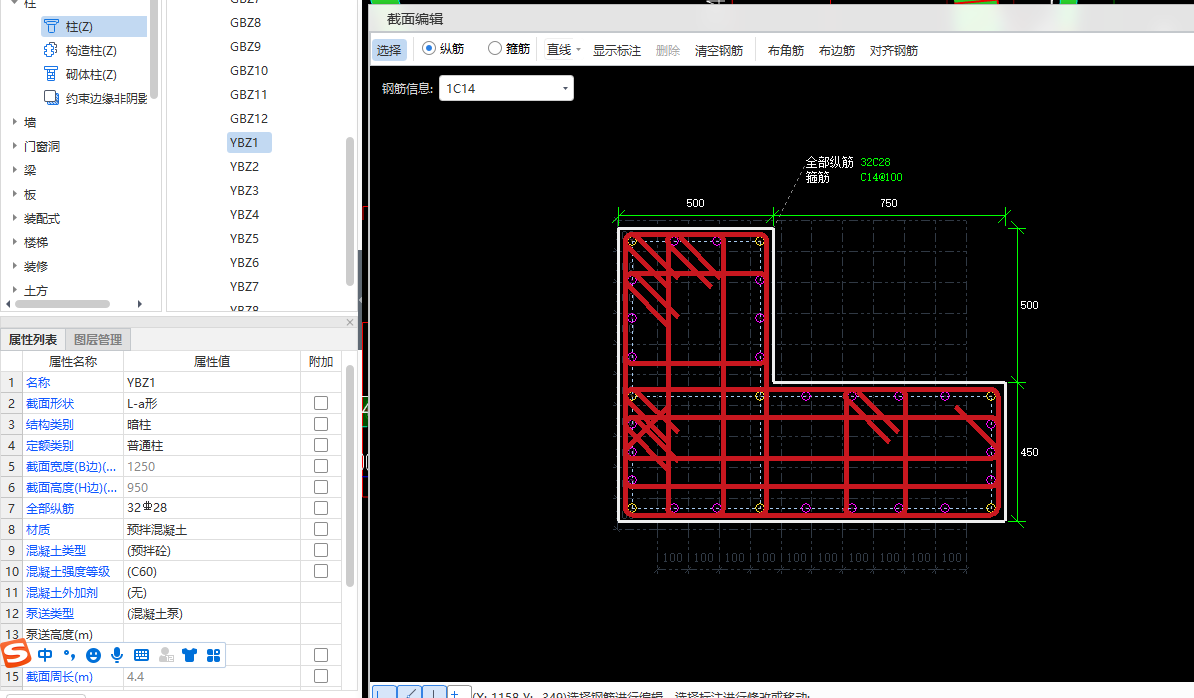Expand the 墙 tree node
1194x698 pixels.
[x=14, y=122]
